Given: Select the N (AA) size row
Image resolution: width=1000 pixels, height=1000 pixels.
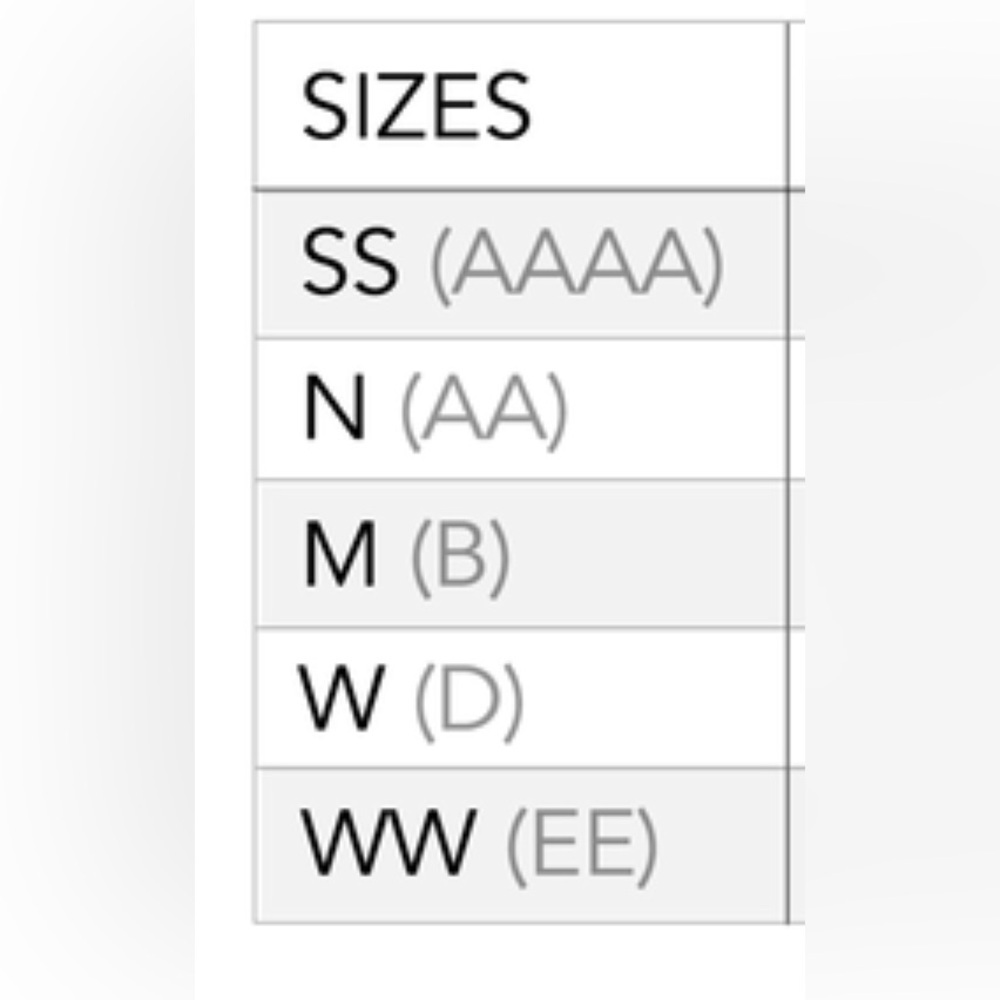Looking at the screenshot, I should pos(520,409).
